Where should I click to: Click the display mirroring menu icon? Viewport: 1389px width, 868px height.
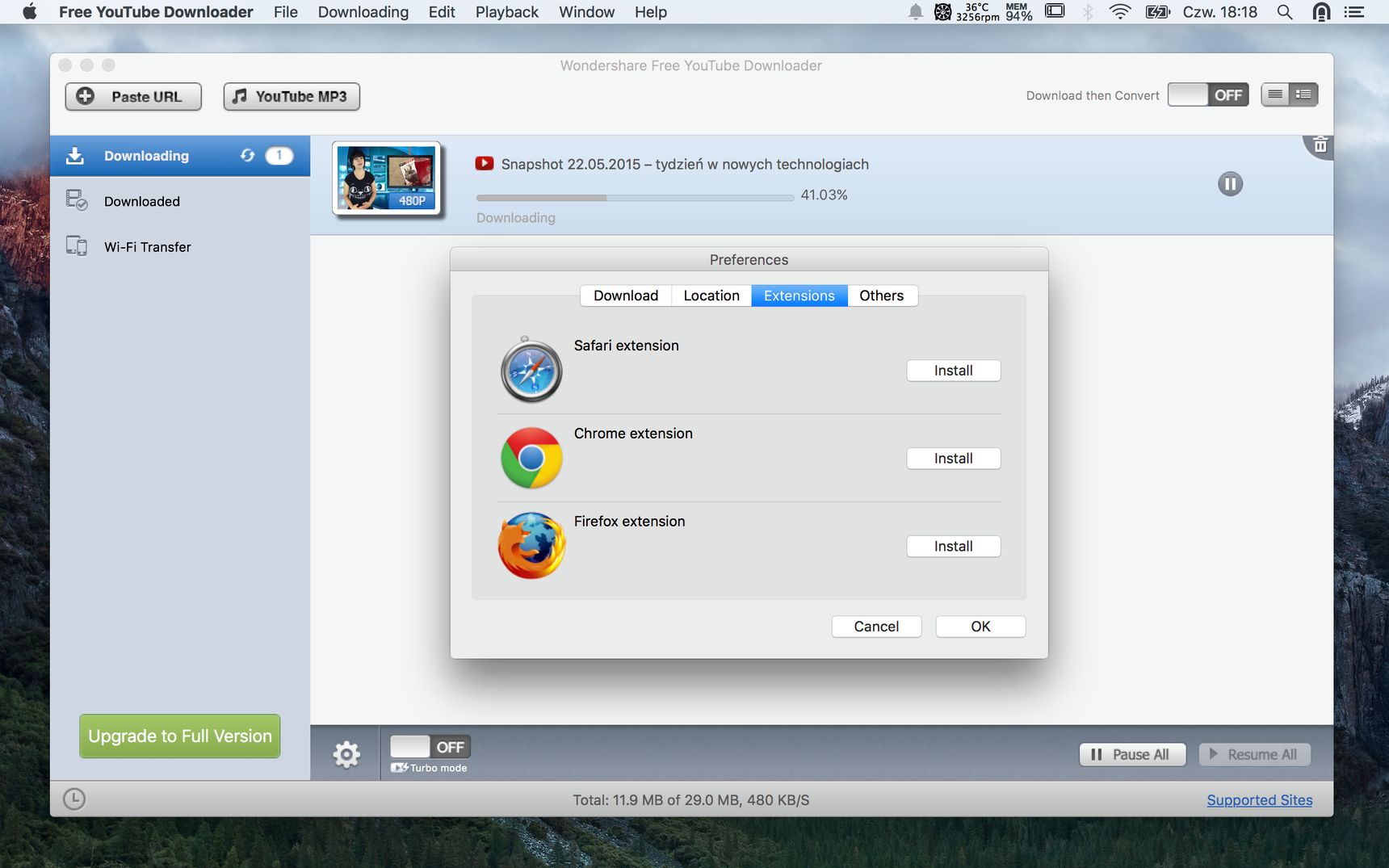click(x=1055, y=11)
